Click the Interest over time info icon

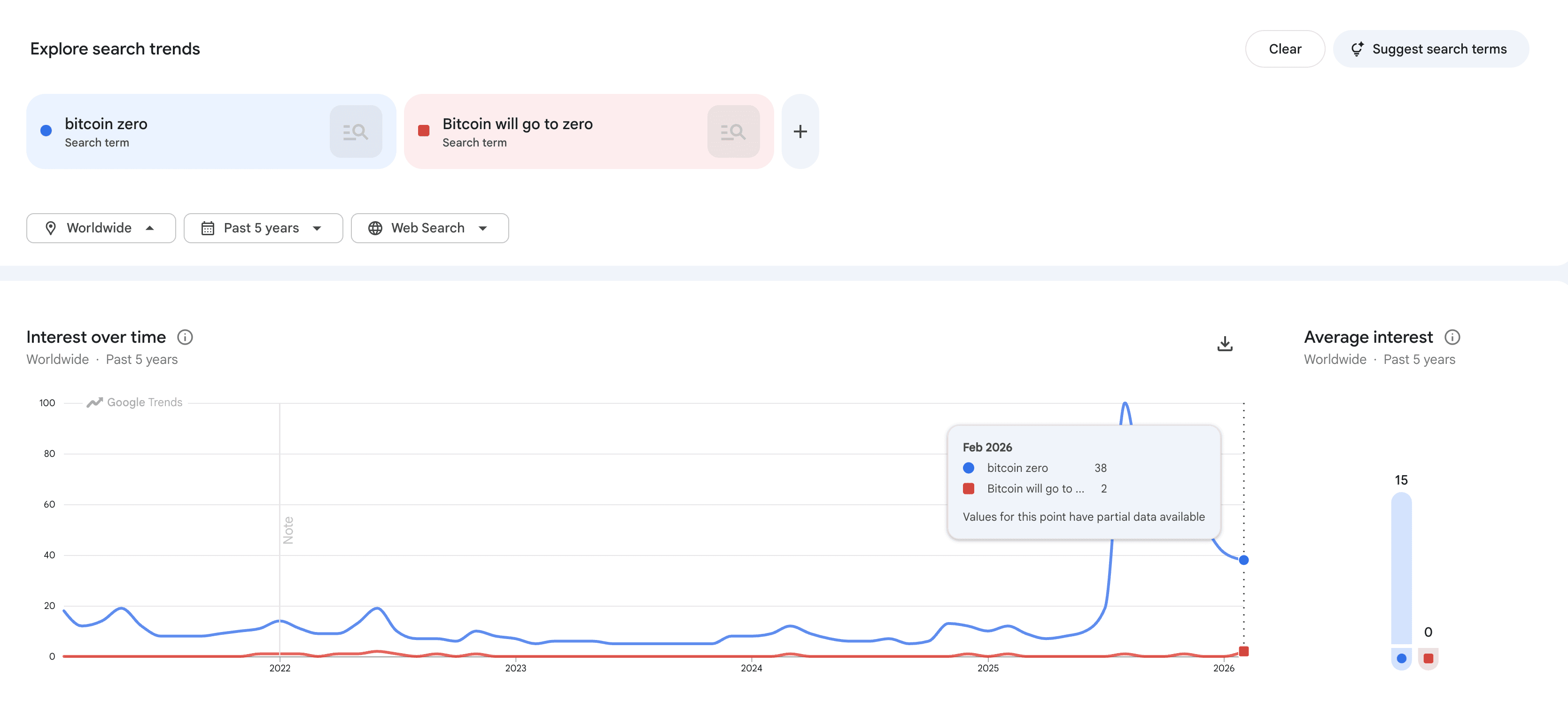coord(186,337)
